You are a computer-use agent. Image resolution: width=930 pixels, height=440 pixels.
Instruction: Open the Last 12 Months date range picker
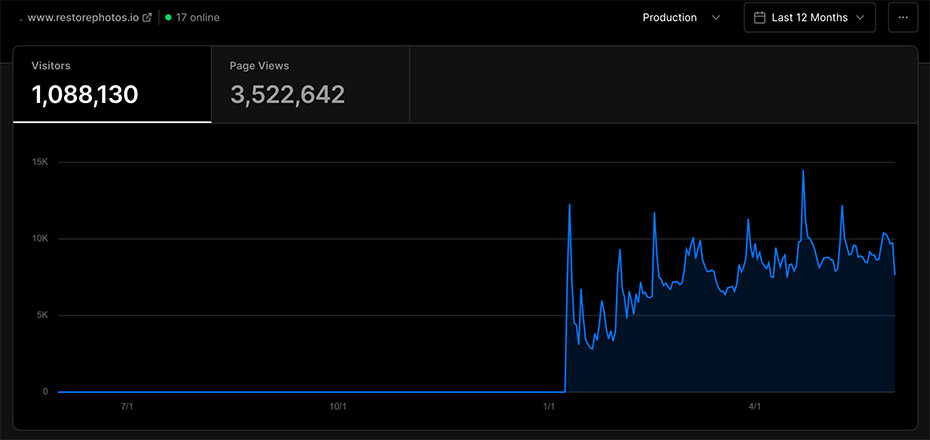click(x=810, y=18)
